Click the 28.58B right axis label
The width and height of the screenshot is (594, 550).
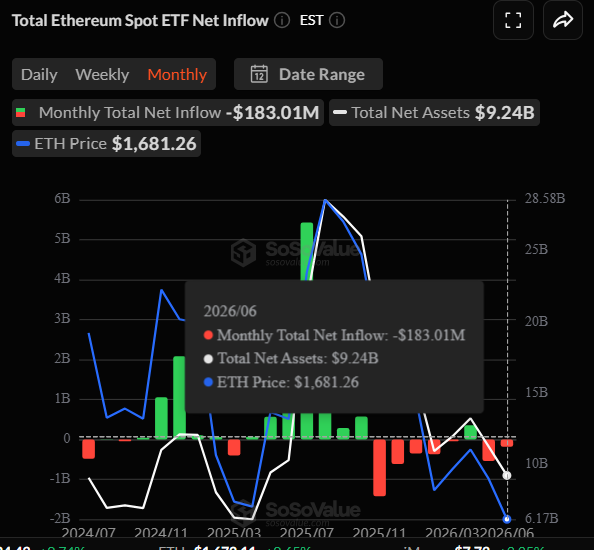click(545, 198)
